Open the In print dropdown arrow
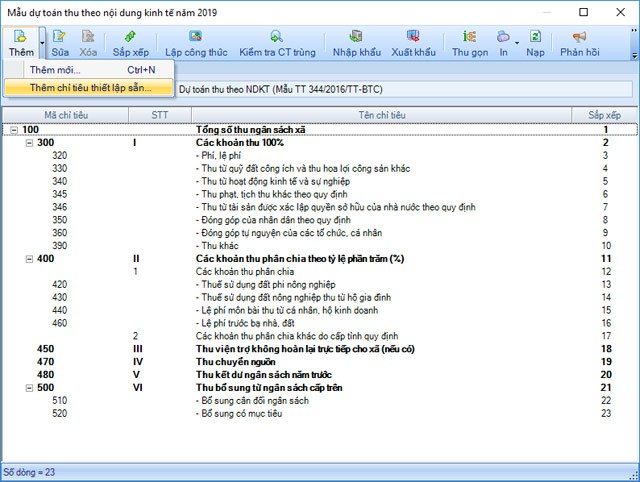The height and width of the screenshot is (482, 640). coord(516,42)
